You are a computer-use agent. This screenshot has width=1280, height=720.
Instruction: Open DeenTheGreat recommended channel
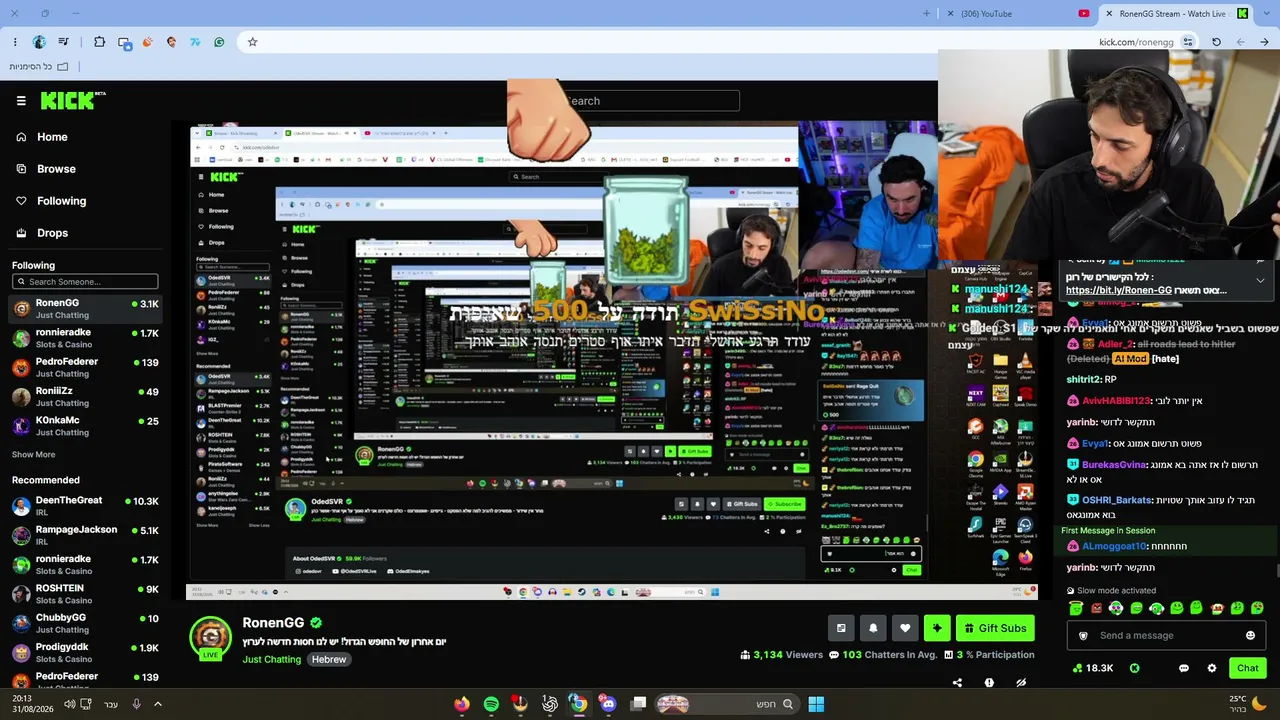85,506
